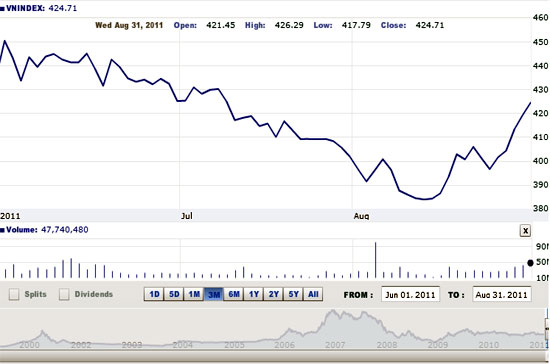Close the Volume panel with the x button

pyautogui.click(x=525, y=231)
